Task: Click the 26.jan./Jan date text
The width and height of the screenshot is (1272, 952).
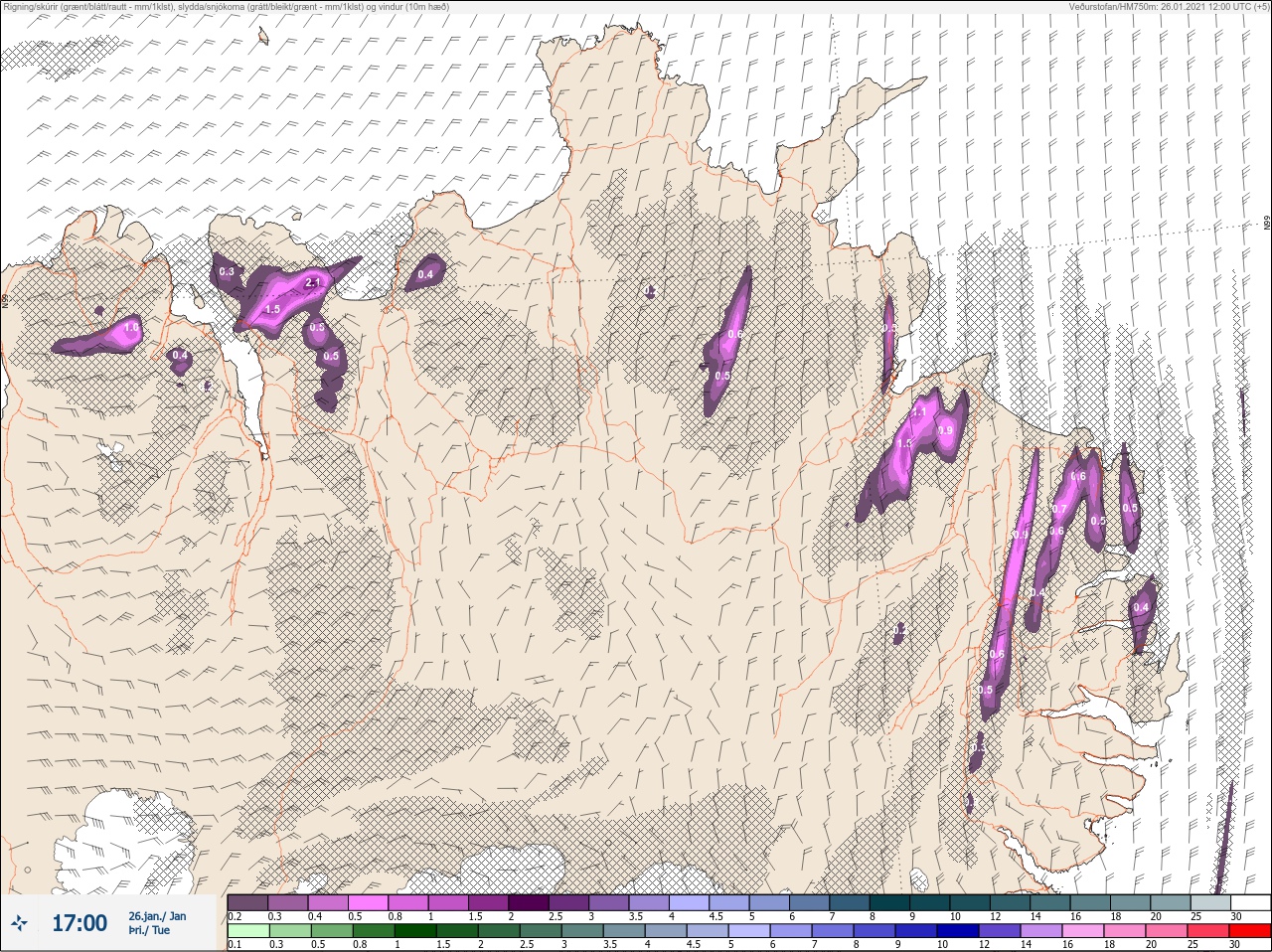Action: [x=157, y=915]
